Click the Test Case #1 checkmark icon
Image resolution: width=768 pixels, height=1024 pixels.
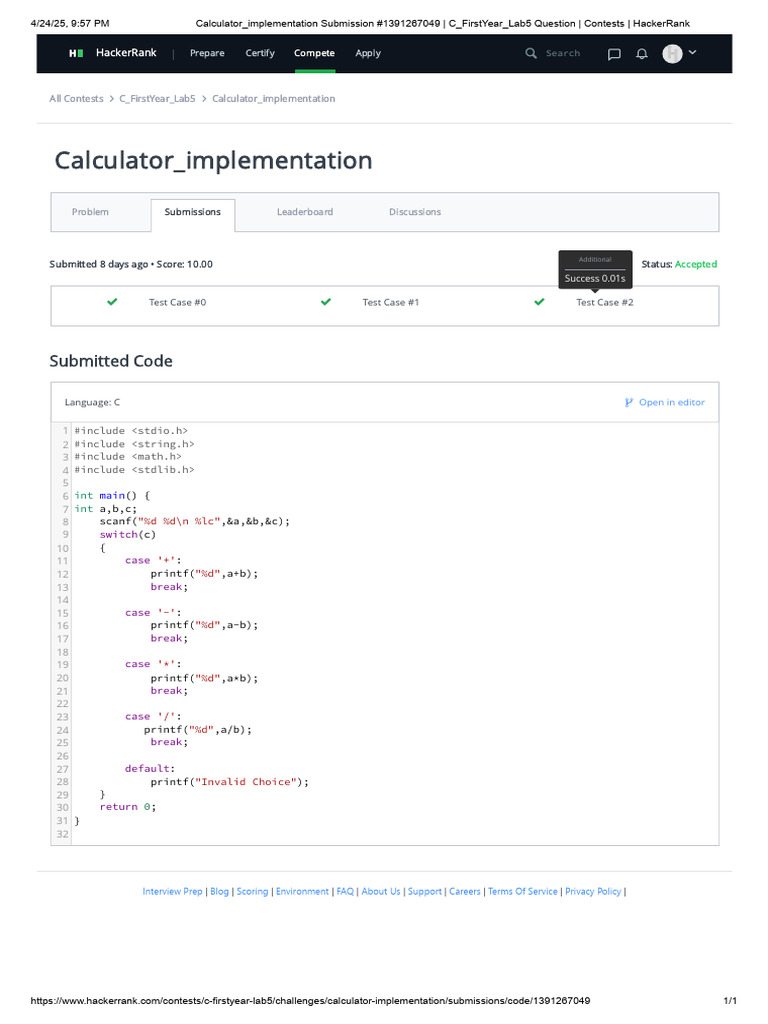point(325,301)
